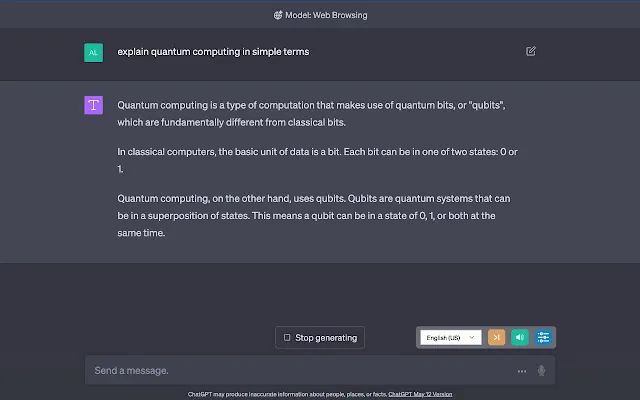Click the green AL user avatar
640x400 pixels.
93,53
